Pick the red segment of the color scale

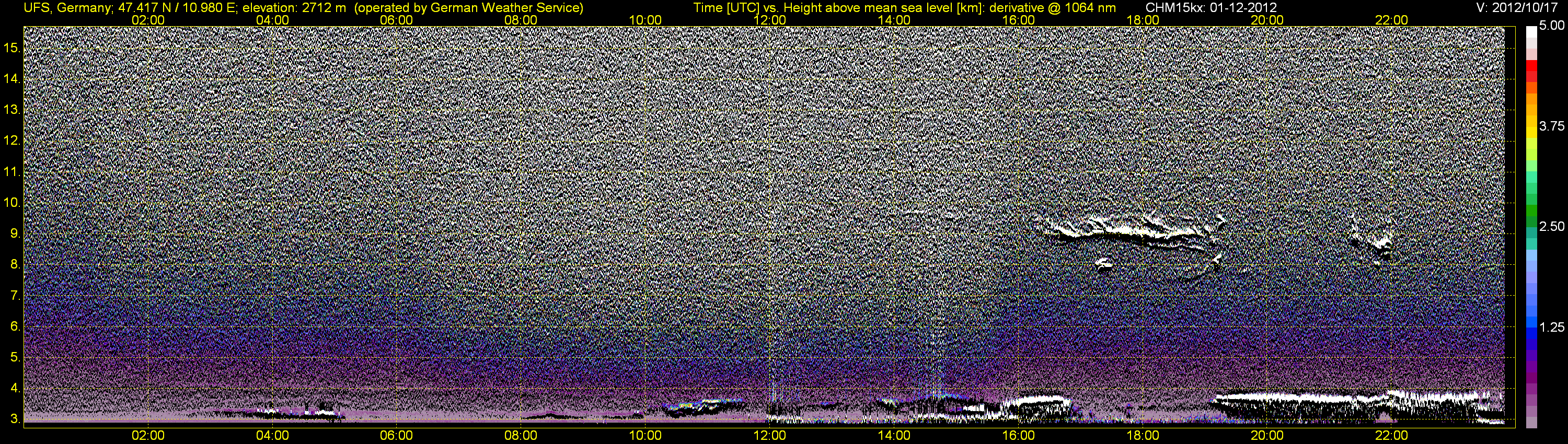[x=1531, y=66]
